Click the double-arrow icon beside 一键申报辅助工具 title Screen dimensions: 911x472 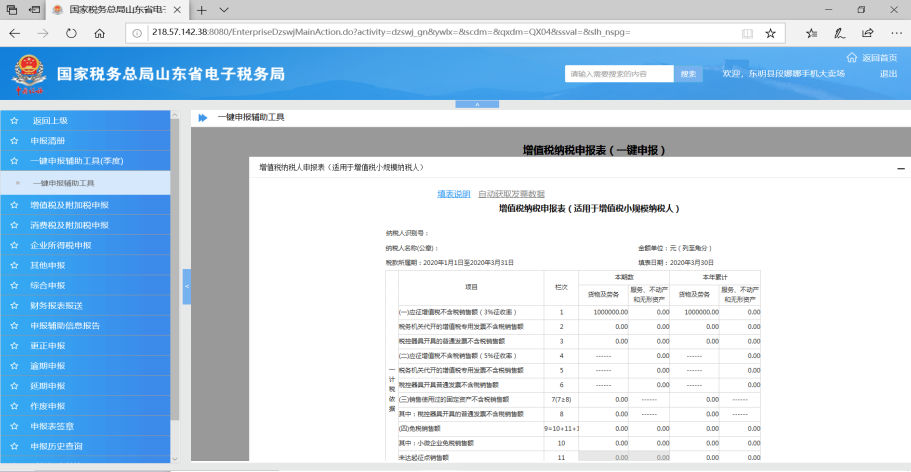point(203,117)
